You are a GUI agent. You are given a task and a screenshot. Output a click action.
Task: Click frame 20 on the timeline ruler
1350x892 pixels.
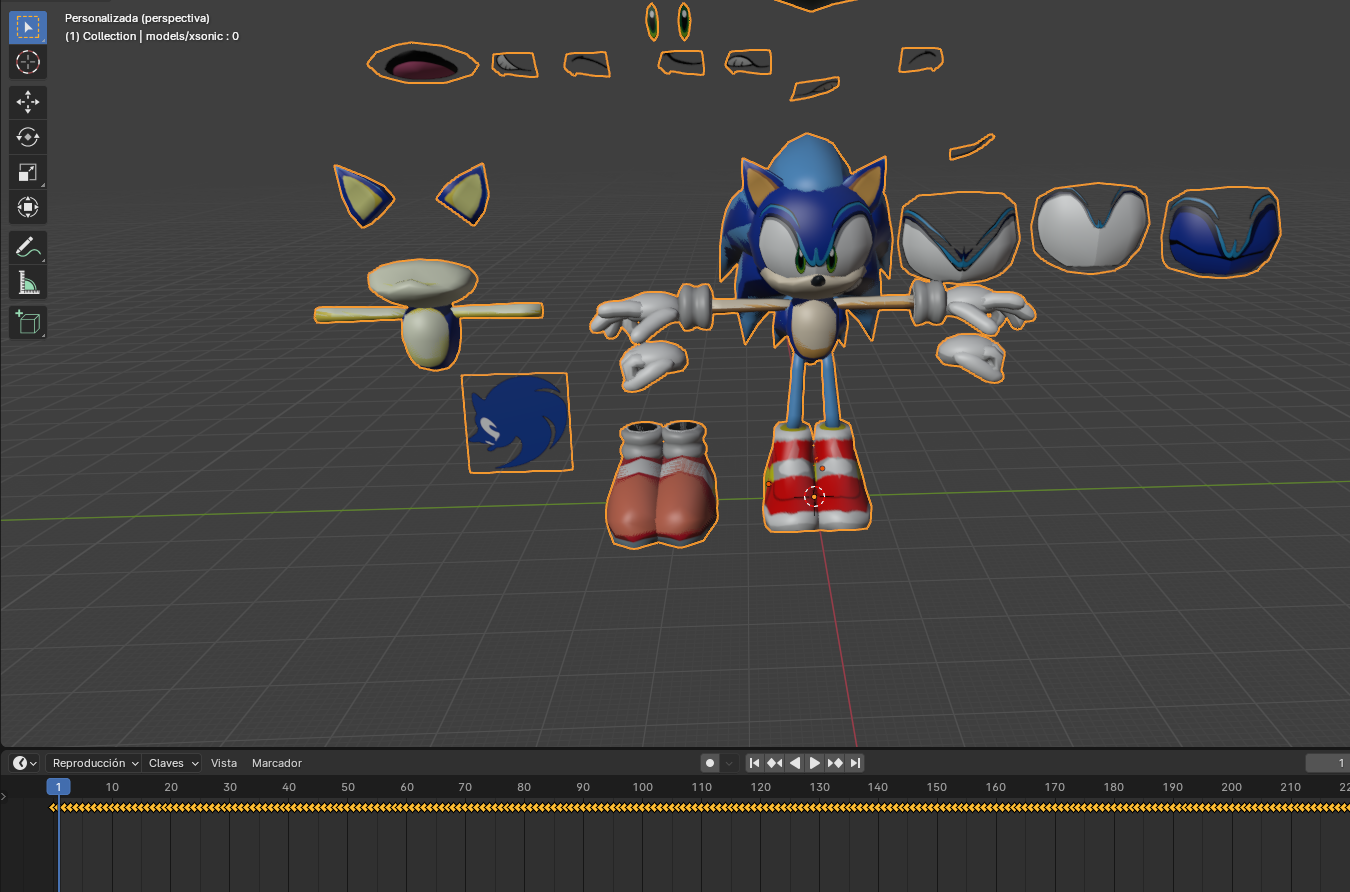click(171, 787)
